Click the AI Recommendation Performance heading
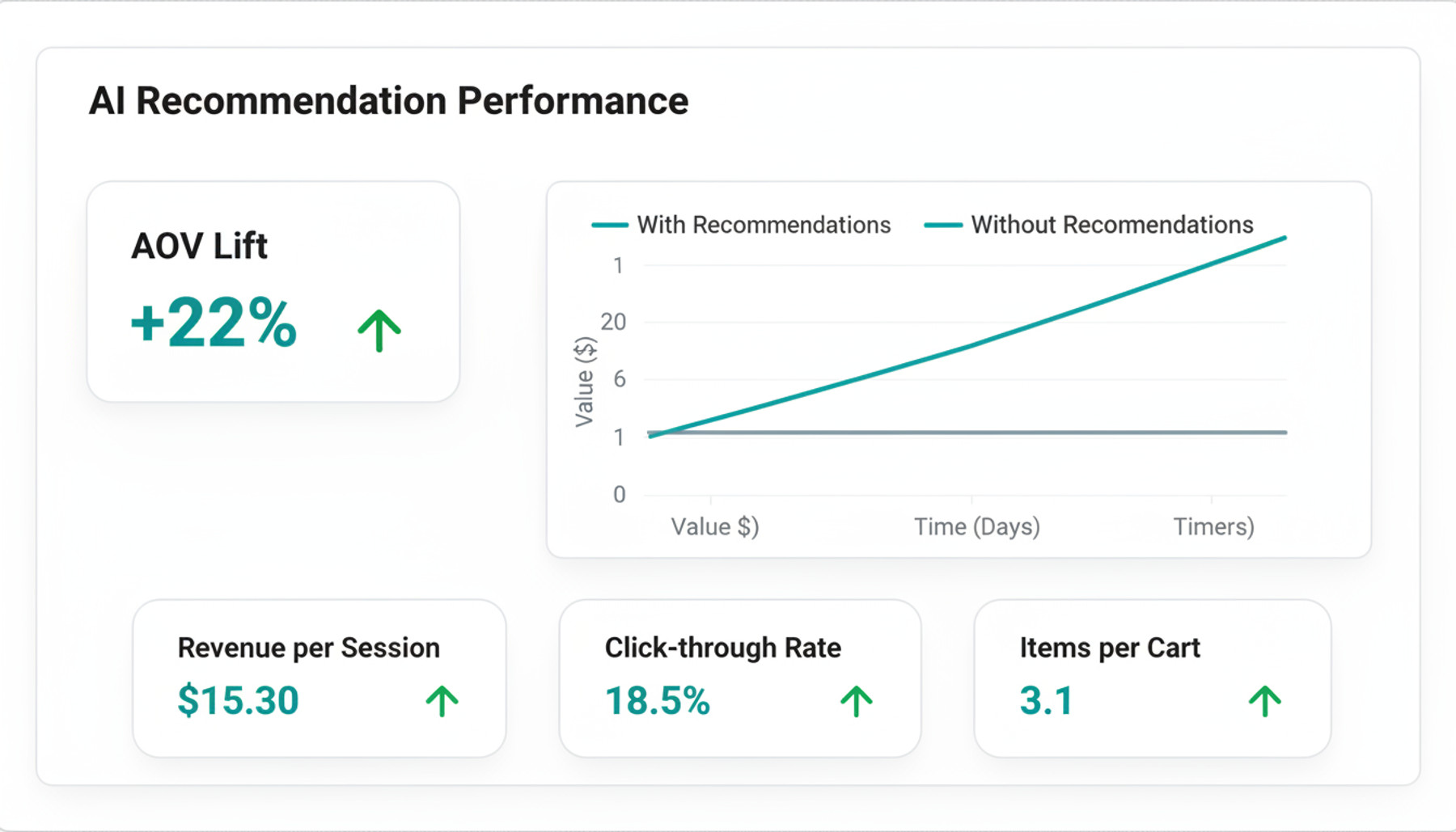 [x=388, y=101]
